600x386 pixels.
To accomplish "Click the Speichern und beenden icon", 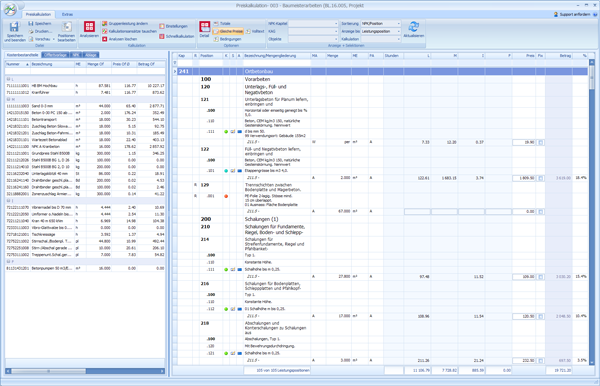I will click(x=15, y=27).
